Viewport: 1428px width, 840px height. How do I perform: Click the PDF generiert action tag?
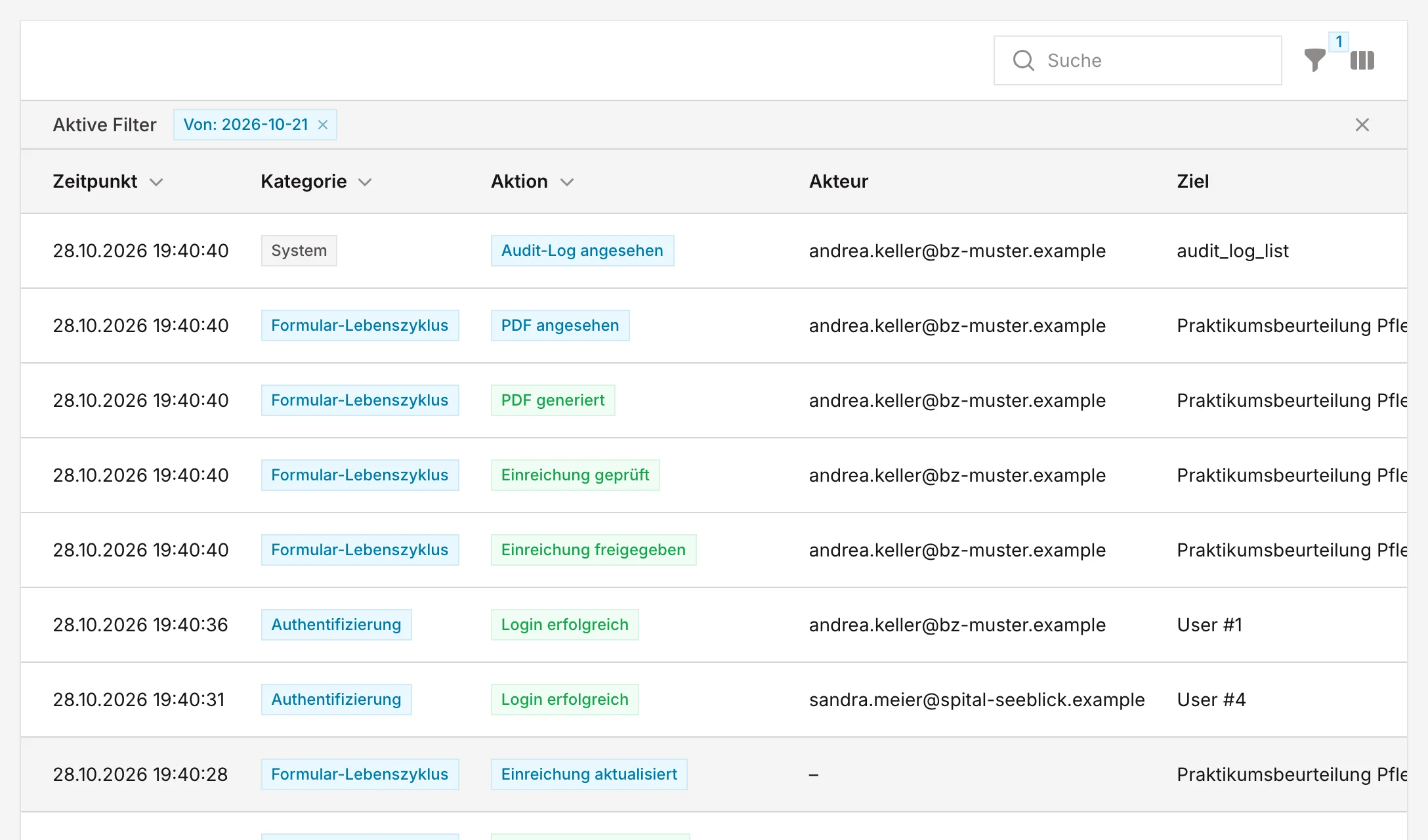click(553, 400)
